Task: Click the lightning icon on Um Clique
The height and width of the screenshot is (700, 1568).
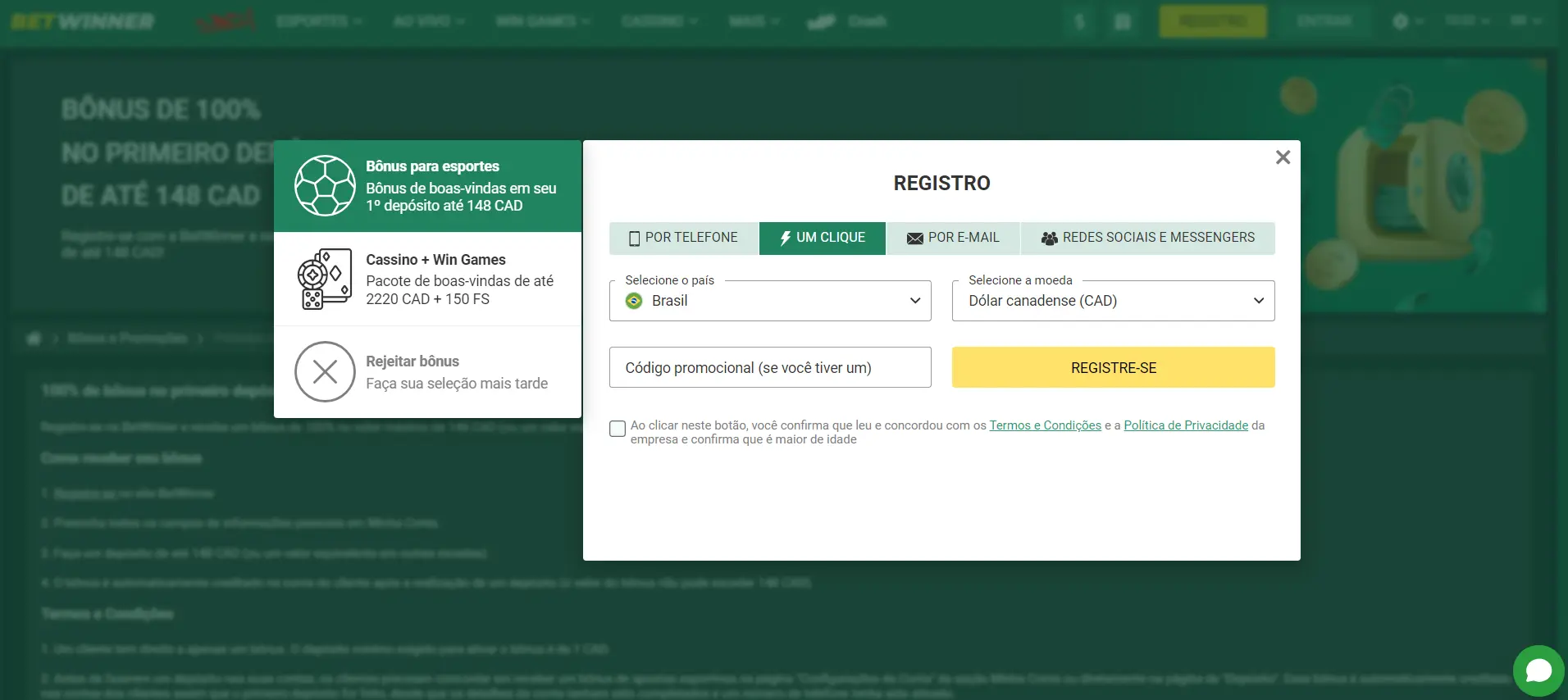Action: click(x=785, y=239)
